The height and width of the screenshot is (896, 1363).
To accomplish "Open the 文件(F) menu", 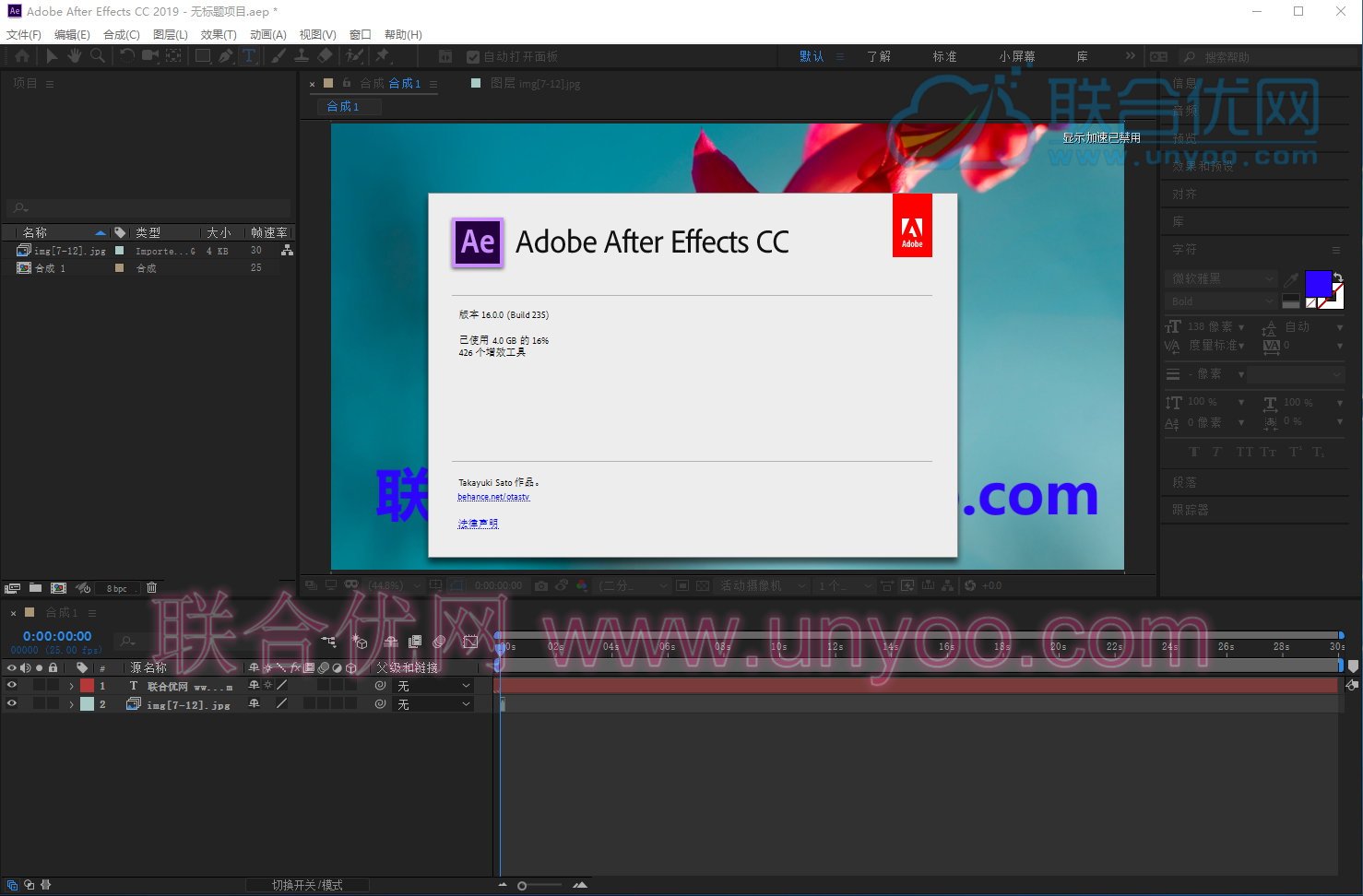I will pyautogui.click(x=24, y=34).
